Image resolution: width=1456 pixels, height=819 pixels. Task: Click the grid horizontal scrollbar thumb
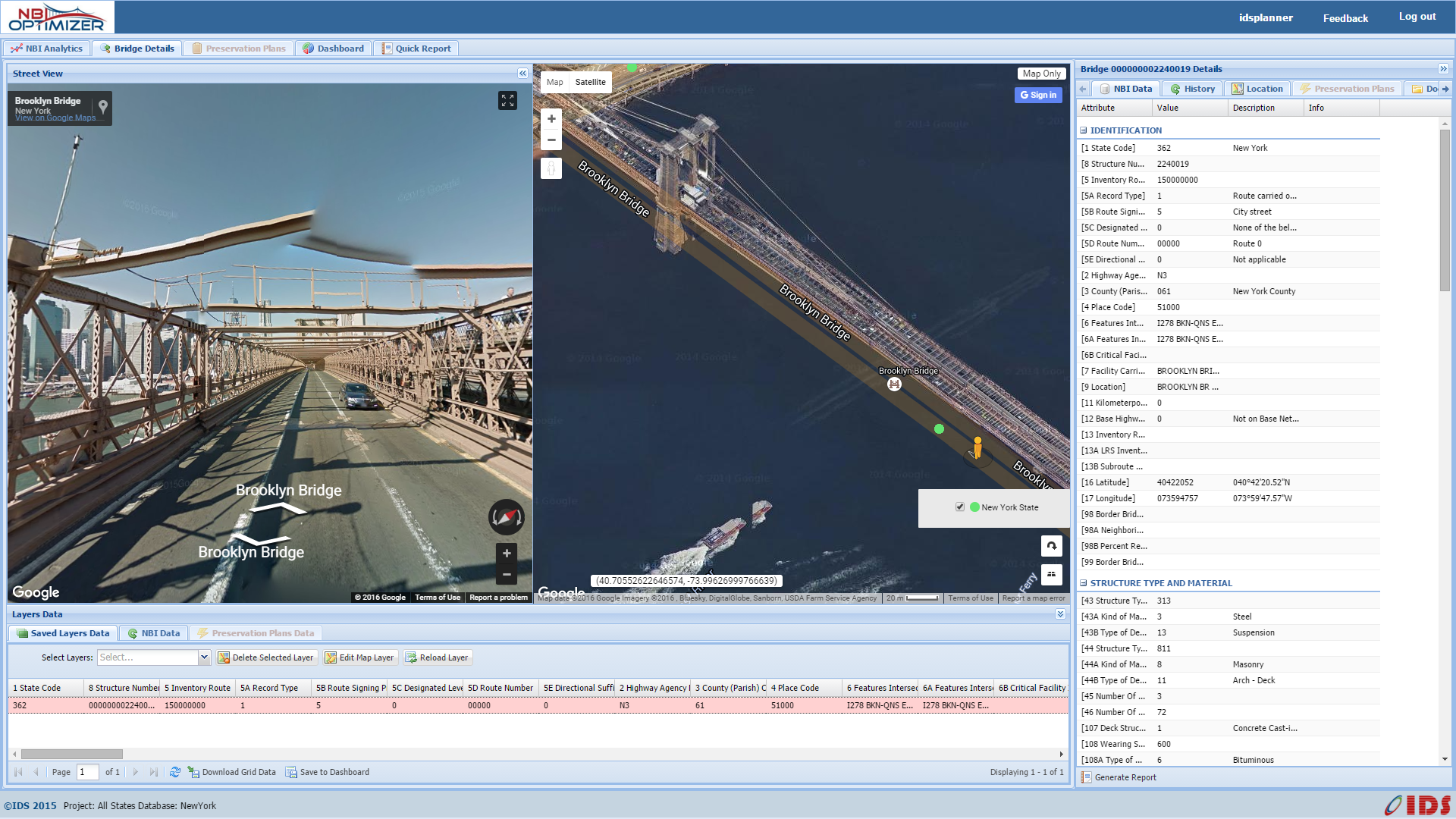(72, 754)
